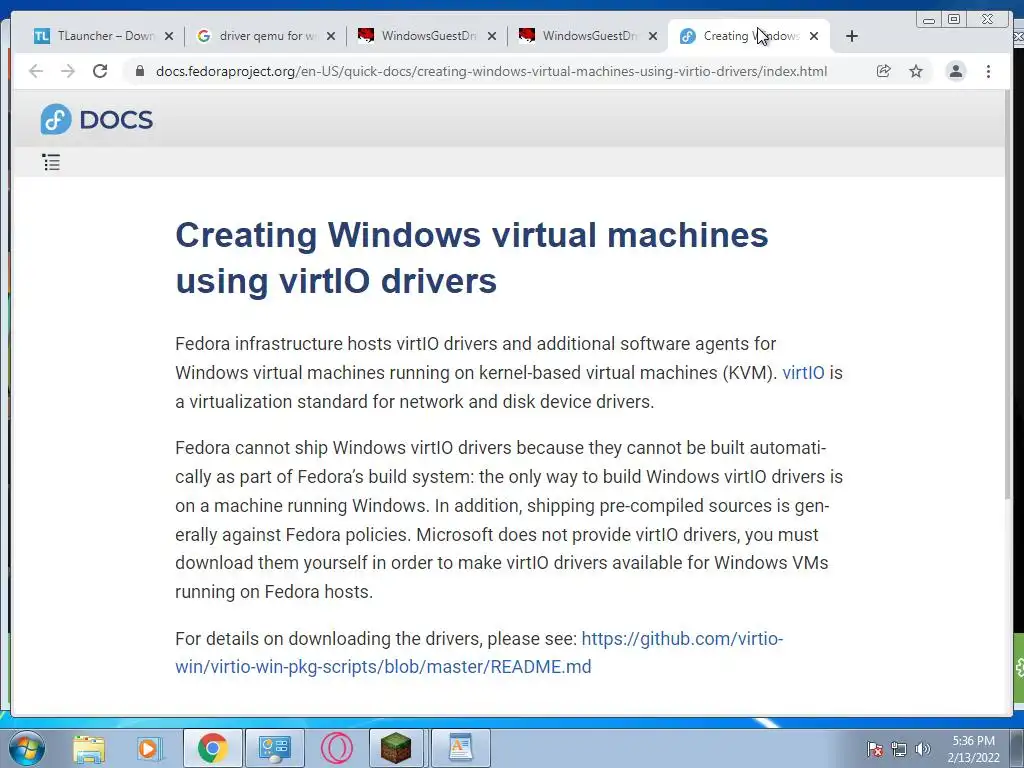This screenshot has width=1024, height=768.
Task: Open Chrome three-dot menu
Action: click(x=989, y=71)
